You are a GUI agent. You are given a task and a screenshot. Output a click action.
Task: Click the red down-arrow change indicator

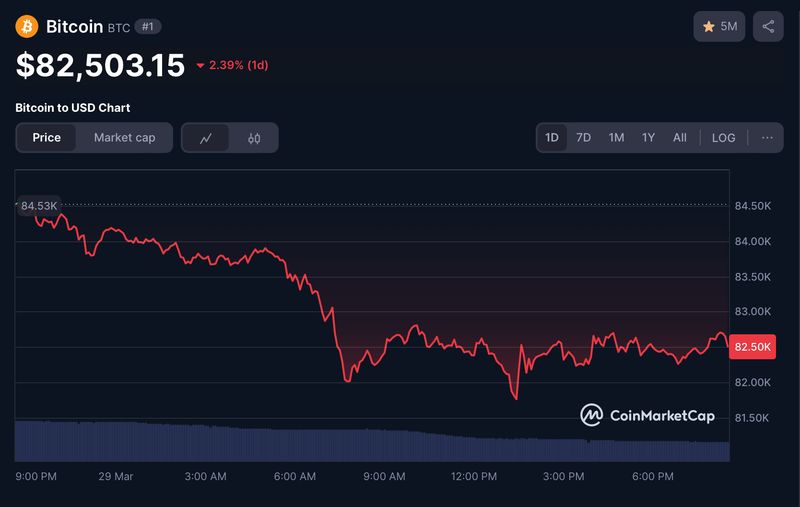[201, 65]
